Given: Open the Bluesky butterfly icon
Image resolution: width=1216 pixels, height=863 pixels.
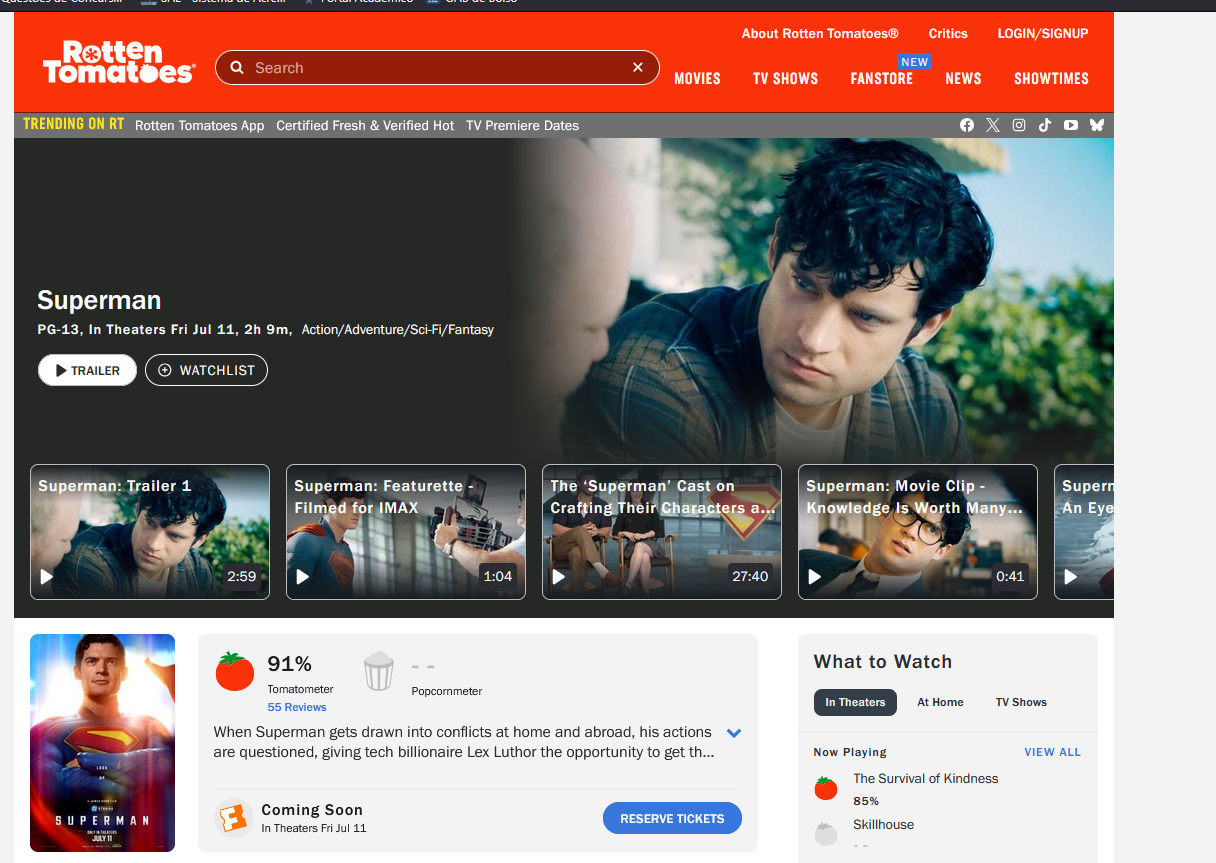Looking at the screenshot, I should tap(1097, 125).
